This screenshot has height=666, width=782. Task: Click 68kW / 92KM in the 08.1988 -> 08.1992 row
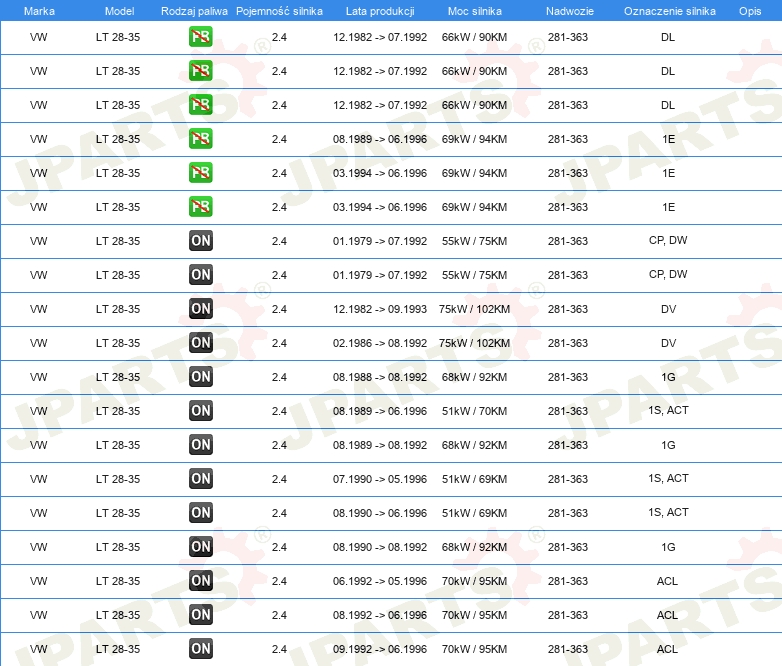tap(474, 377)
